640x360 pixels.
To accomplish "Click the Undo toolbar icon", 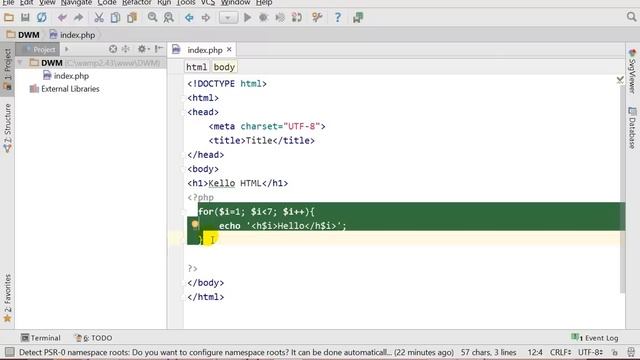I will point(62,18).
